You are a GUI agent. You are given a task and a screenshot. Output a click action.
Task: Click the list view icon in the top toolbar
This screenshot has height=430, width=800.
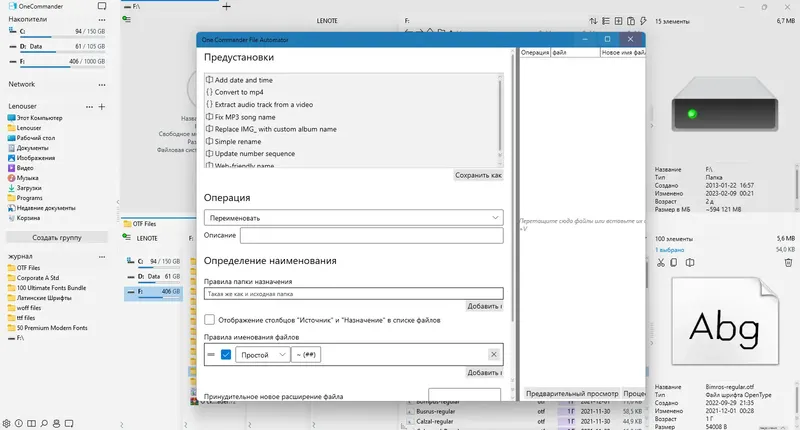click(x=606, y=21)
